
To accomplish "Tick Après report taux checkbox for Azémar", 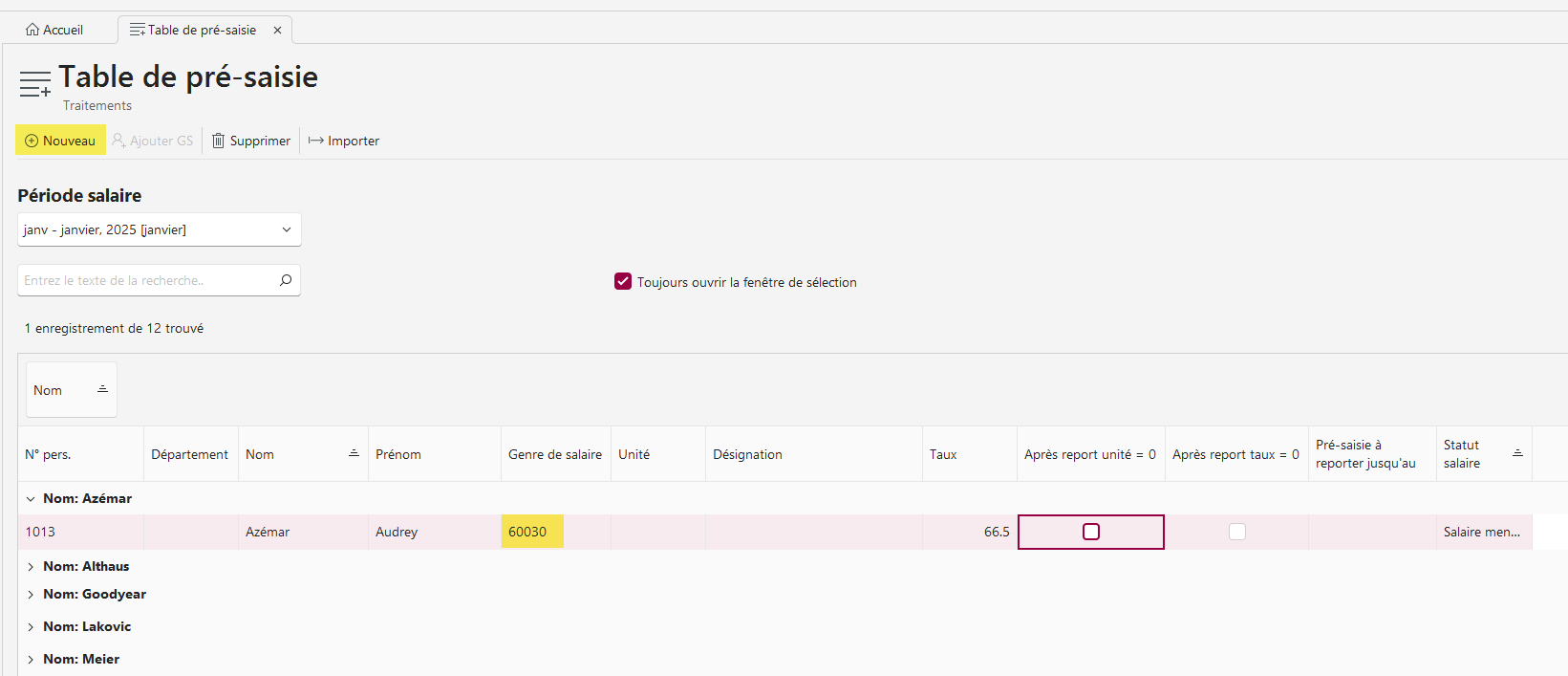I will (1237, 532).
